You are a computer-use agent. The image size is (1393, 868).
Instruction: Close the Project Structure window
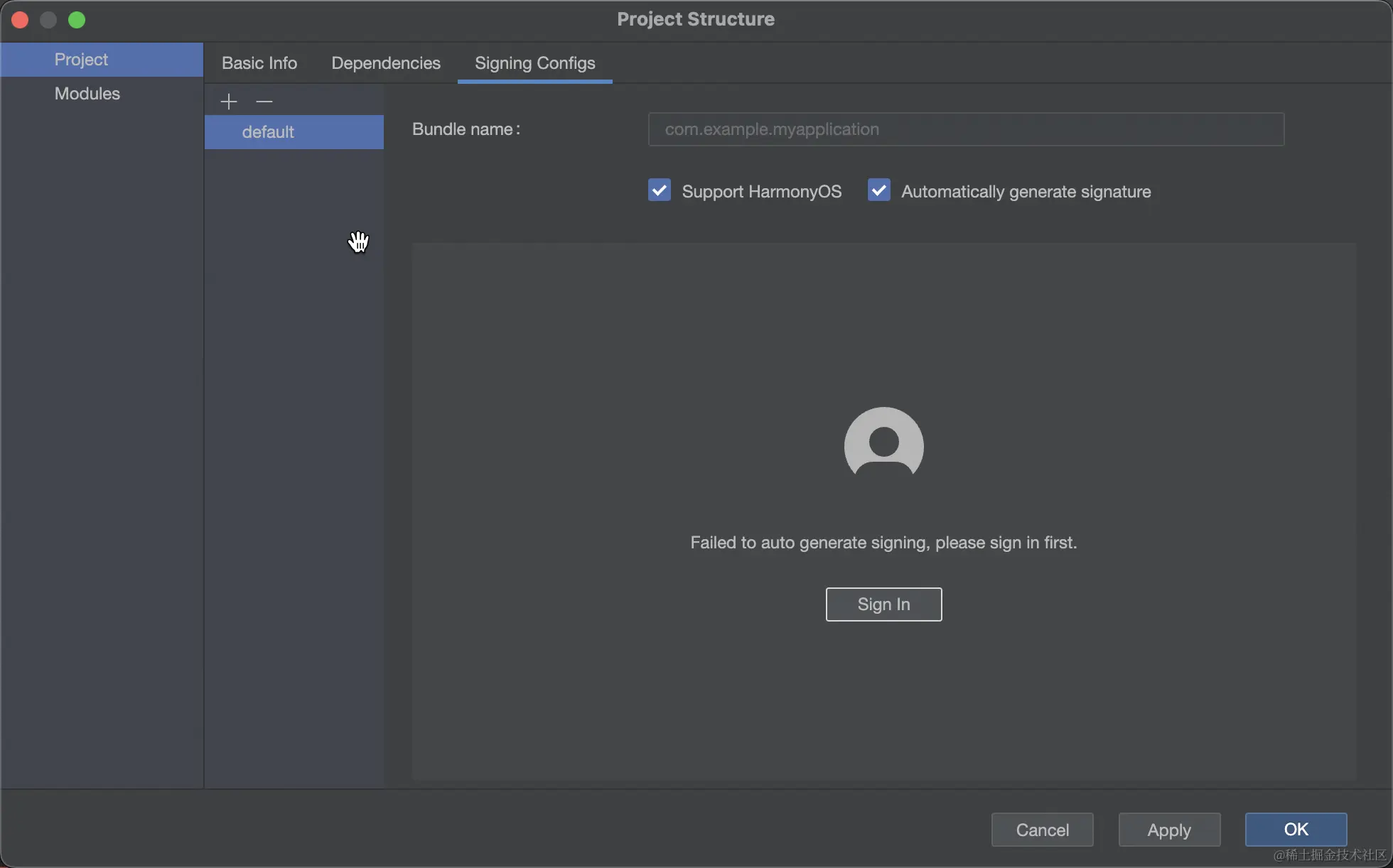click(20, 20)
